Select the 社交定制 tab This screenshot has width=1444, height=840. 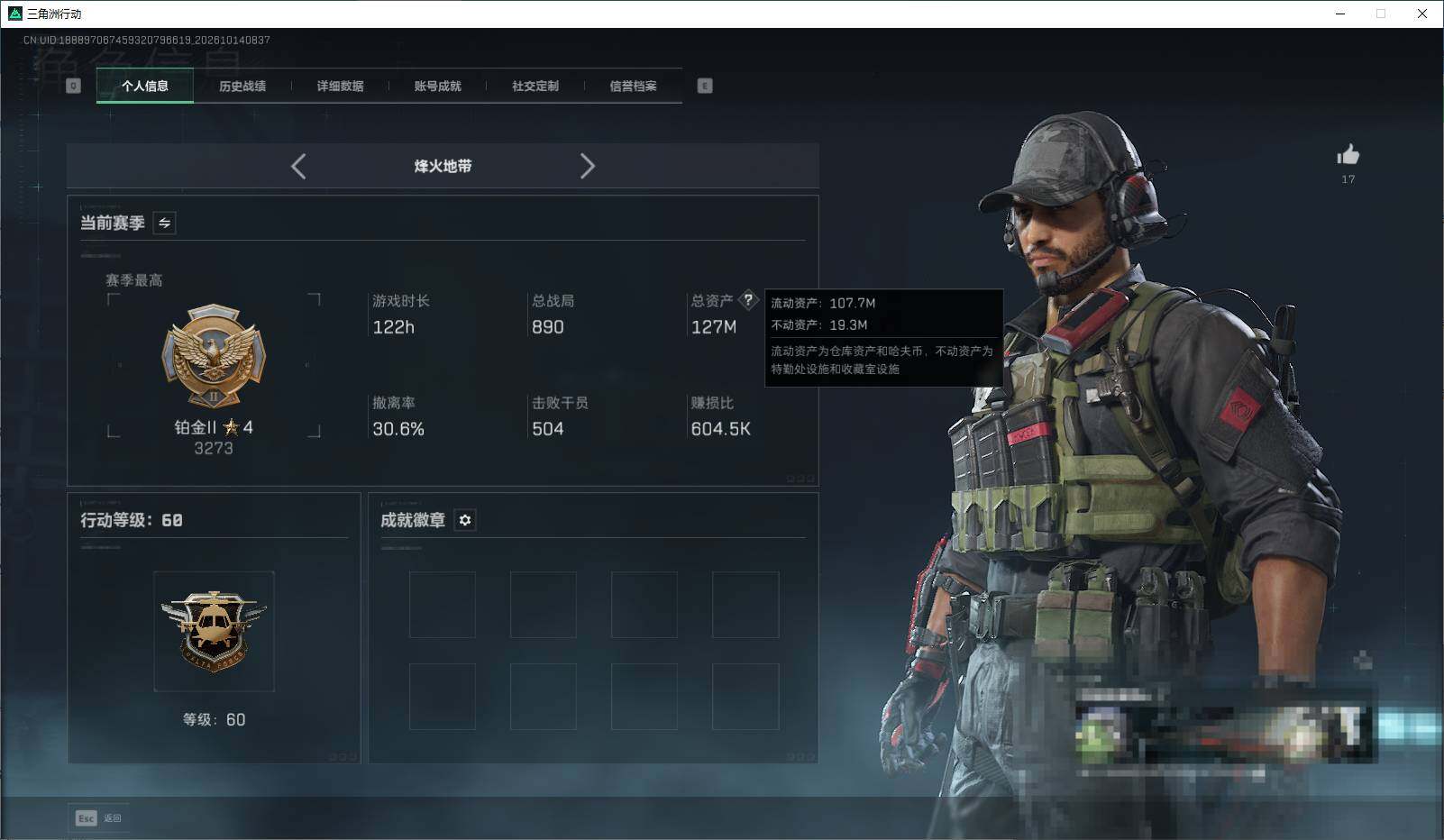tap(535, 86)
